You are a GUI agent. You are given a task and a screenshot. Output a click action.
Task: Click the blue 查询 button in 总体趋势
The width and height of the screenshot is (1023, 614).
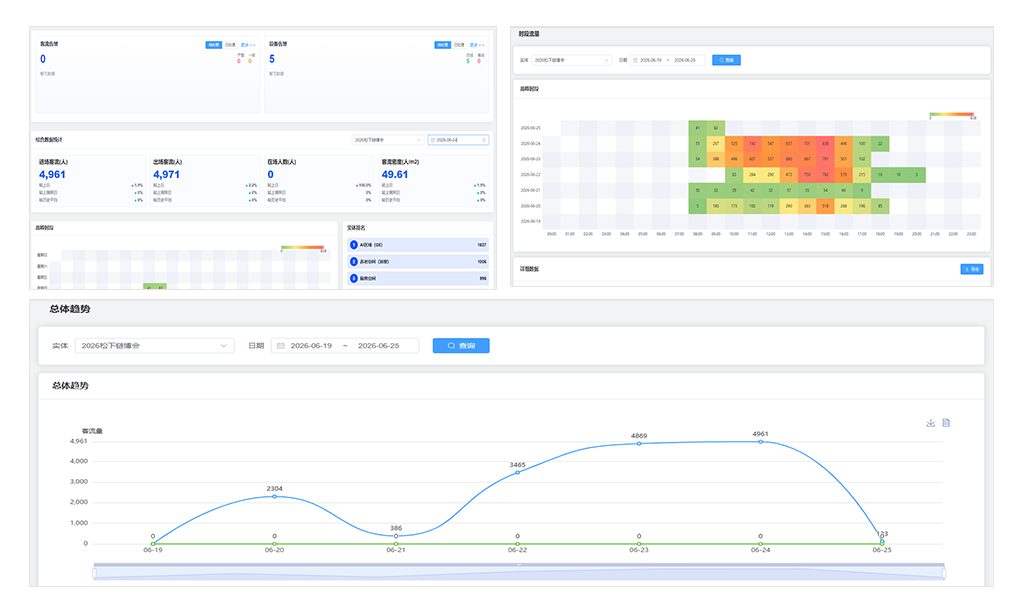(461, 346)
